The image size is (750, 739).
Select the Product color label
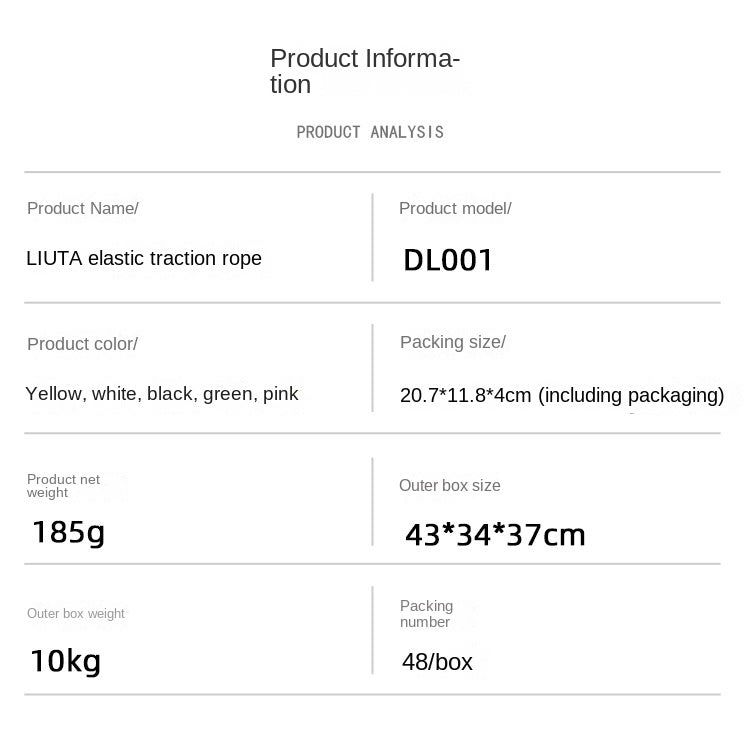pyautogui.click(x=82, y=344)
